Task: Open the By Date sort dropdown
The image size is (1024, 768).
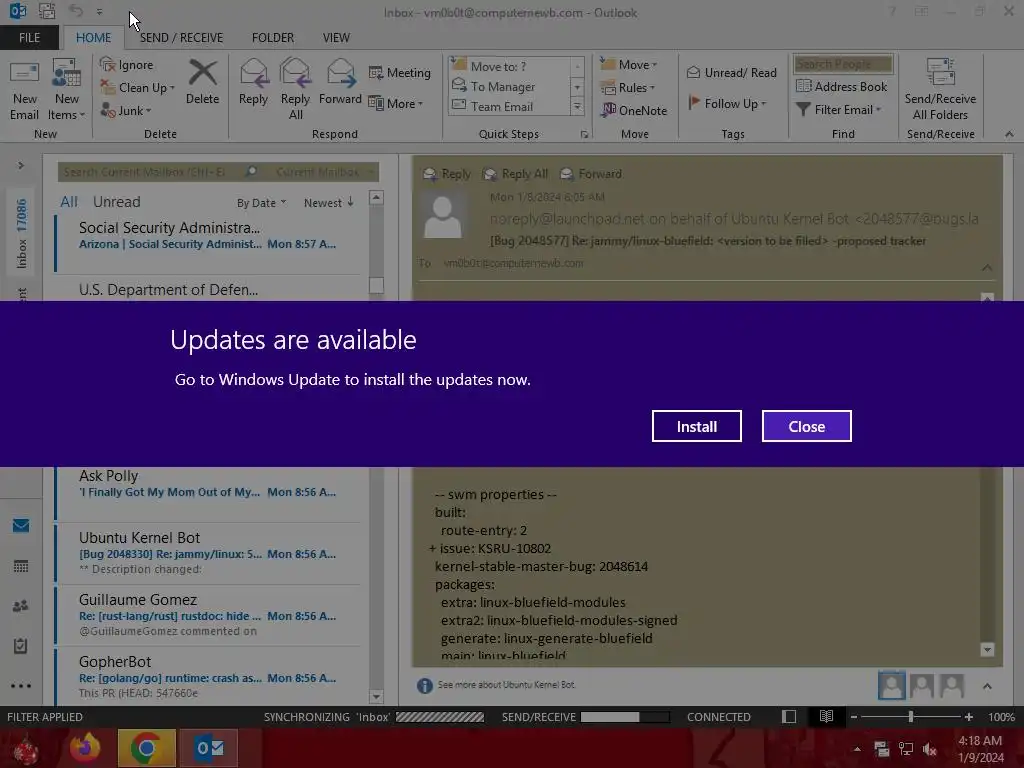Action: 261,203
